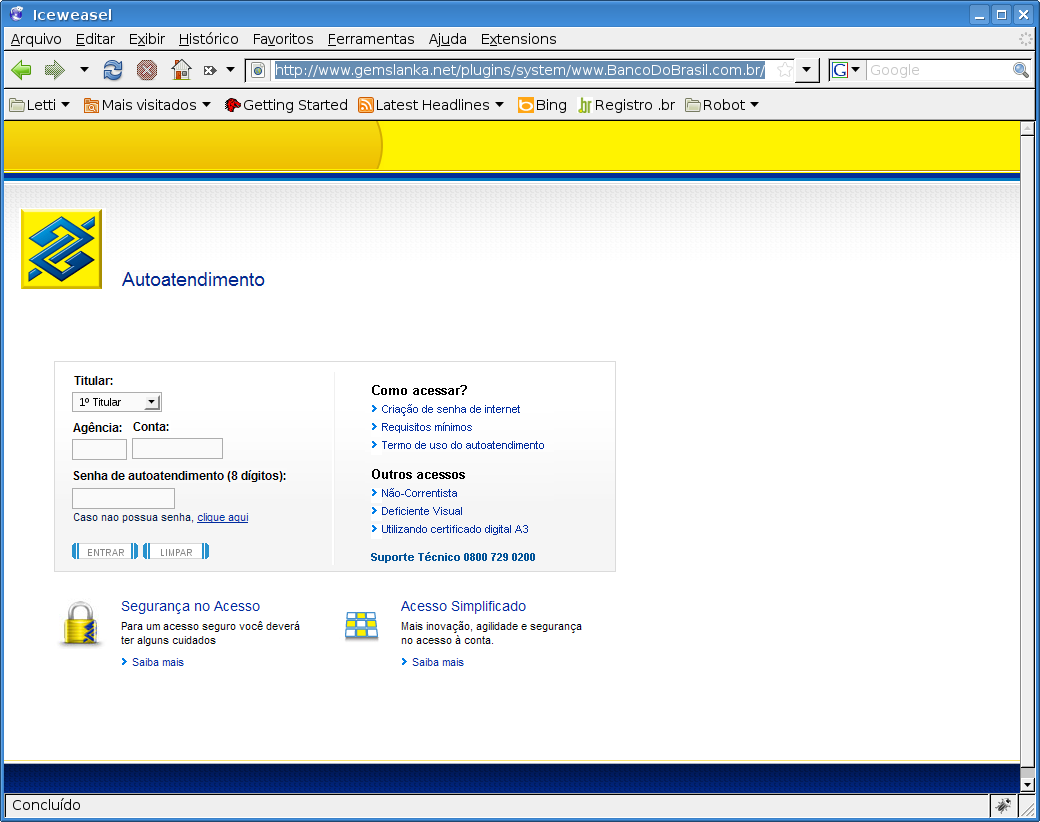Viewport: 1040px width, 822px height.
Task: Expand the Letti folder dropdown arrow
Action: 65,105
